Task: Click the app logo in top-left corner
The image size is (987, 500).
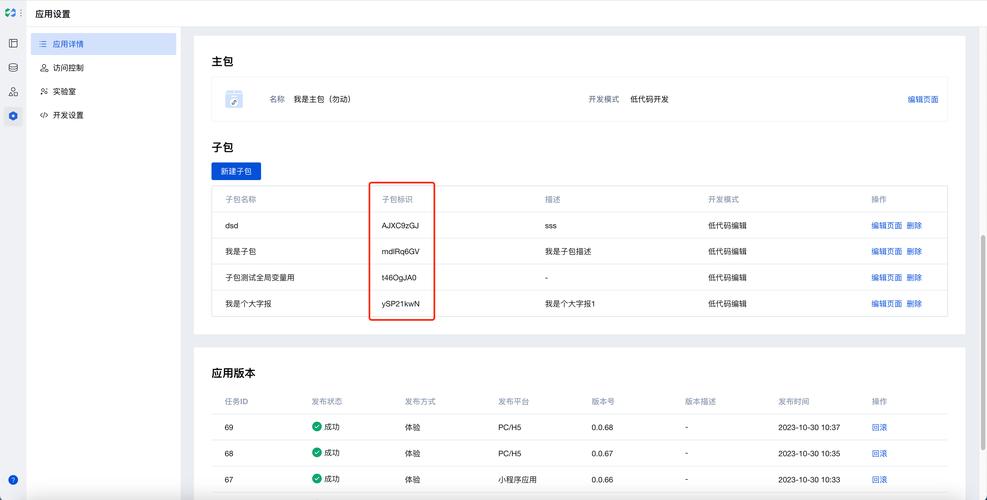Action: tap(9, 13)
